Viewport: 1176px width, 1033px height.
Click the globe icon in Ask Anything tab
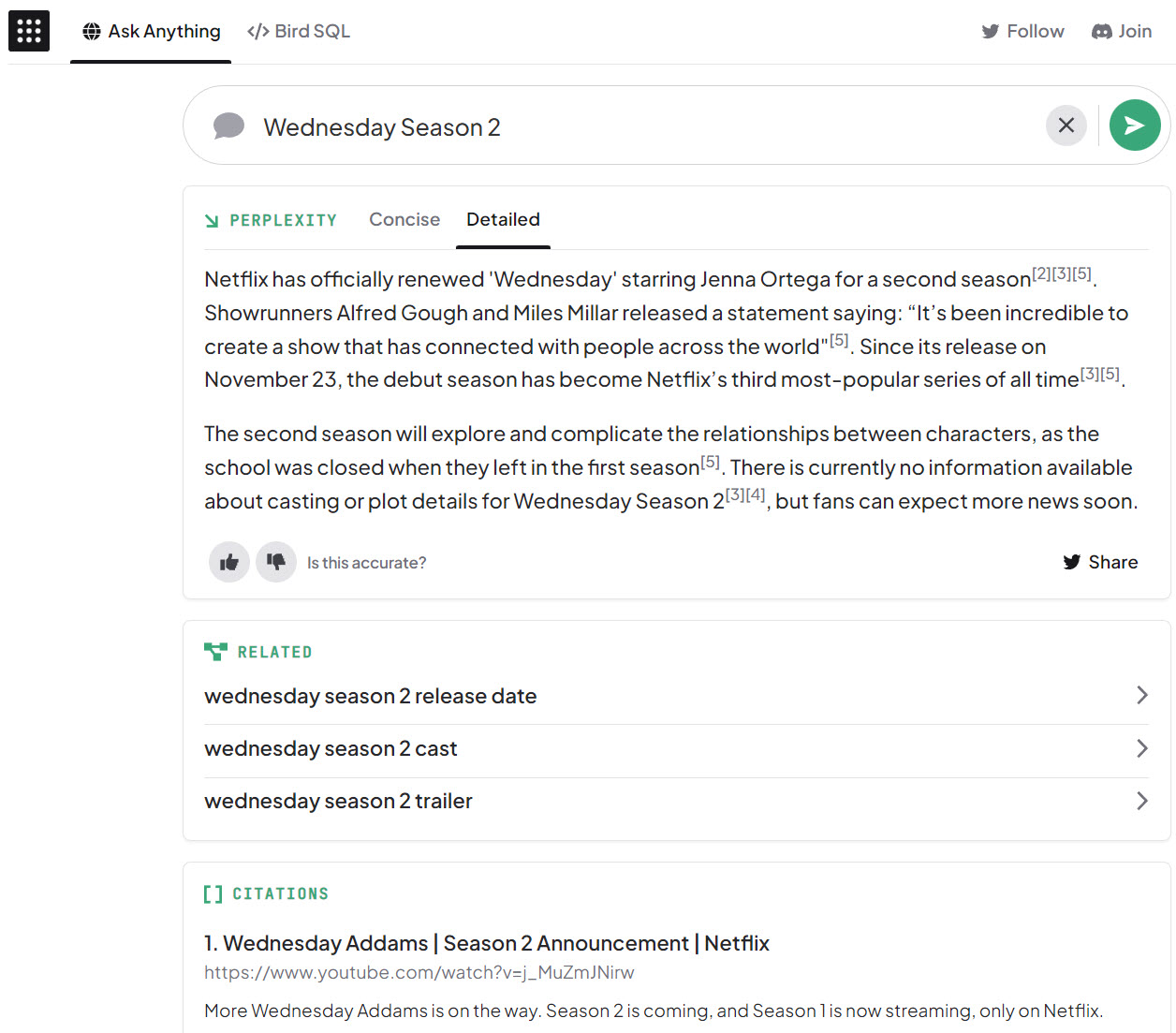click(92, 32)
